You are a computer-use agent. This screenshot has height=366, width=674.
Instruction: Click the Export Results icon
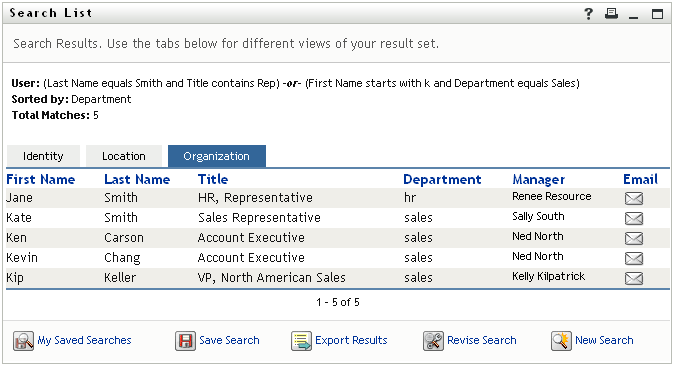click(301, 341)
